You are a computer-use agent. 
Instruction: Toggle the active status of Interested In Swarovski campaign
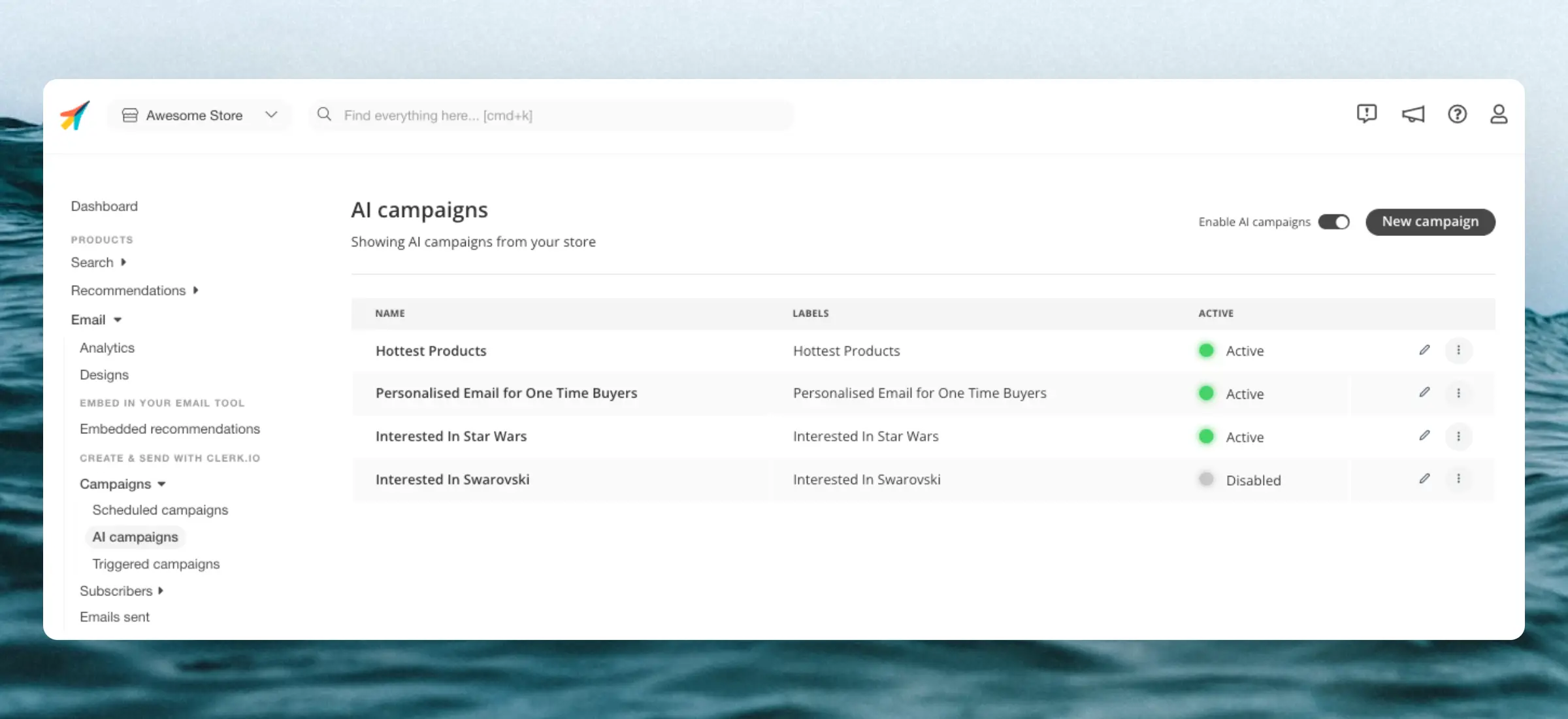coord(1206,479)
